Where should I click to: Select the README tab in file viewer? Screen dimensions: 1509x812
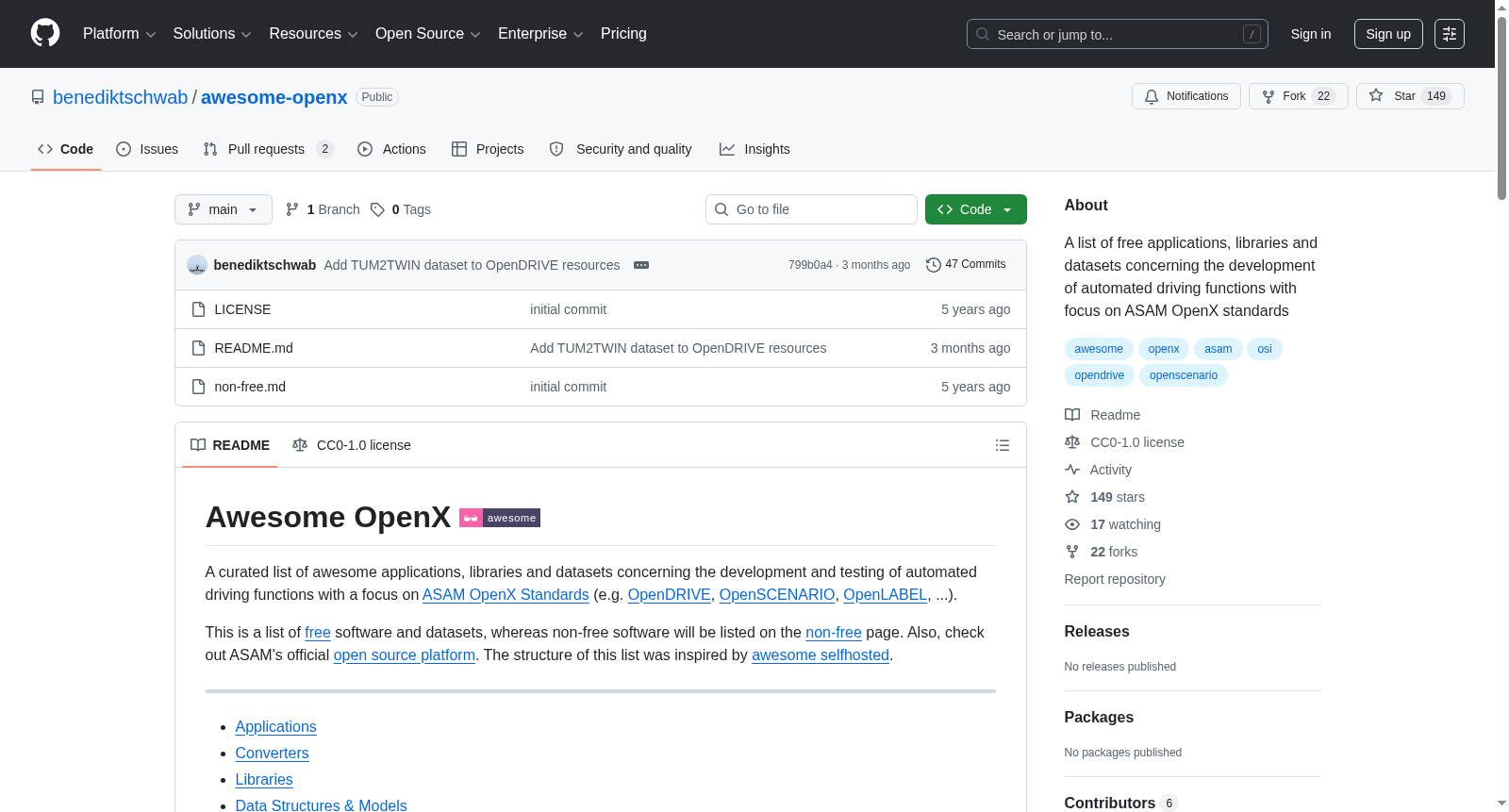tap(230, 445)
